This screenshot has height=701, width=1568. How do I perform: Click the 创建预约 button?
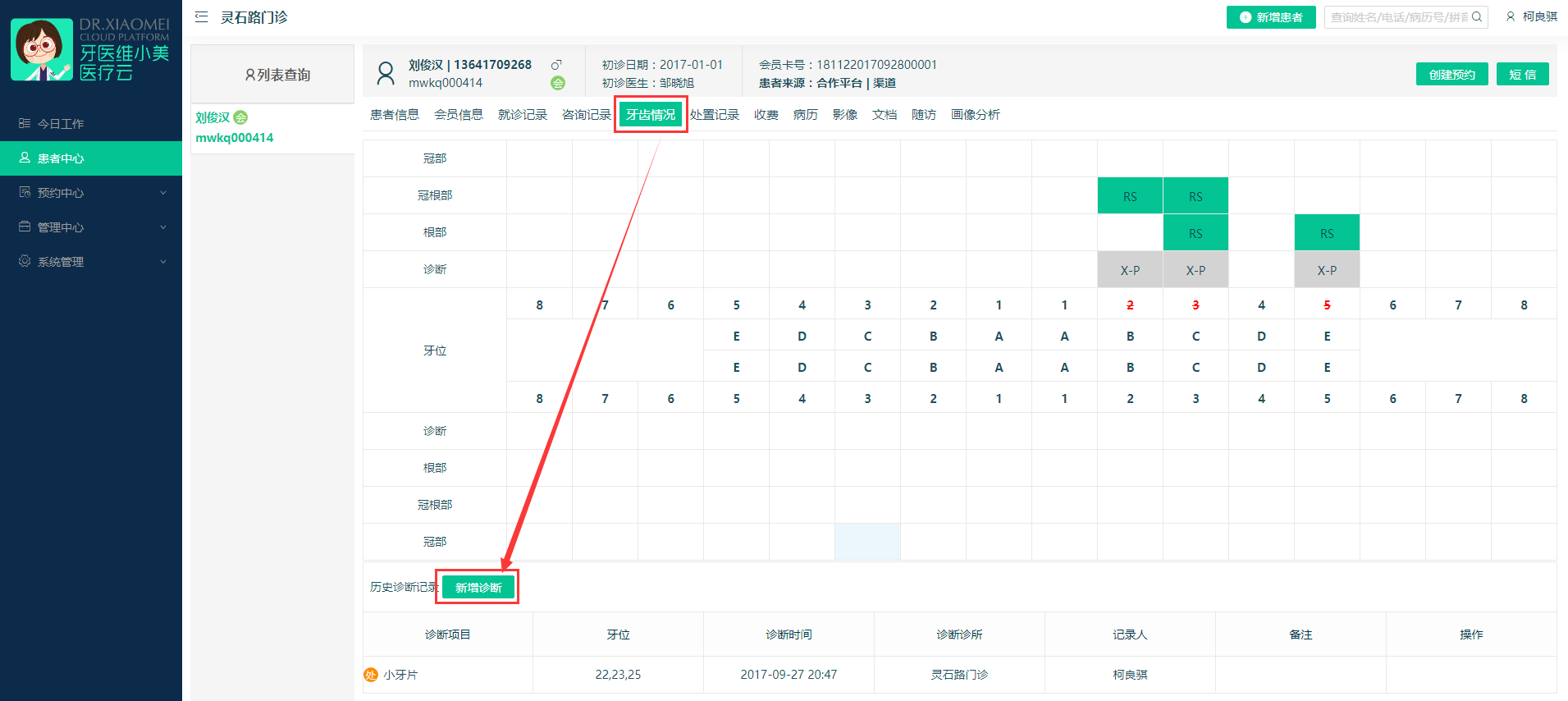point(1451,75)
